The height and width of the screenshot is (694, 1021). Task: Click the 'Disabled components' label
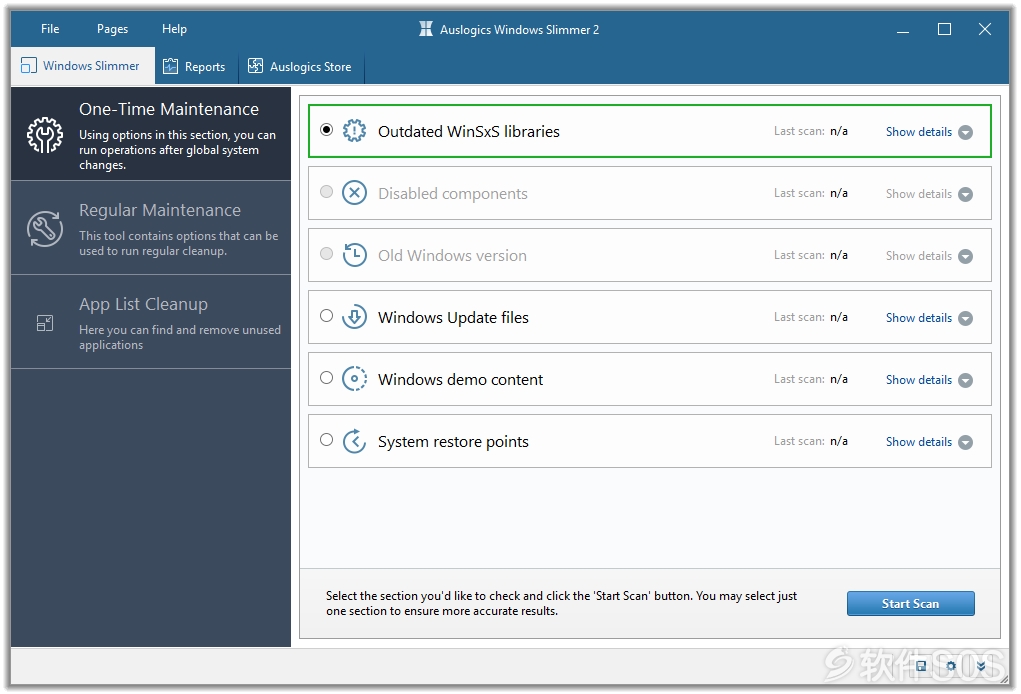(x=453, y=193)
